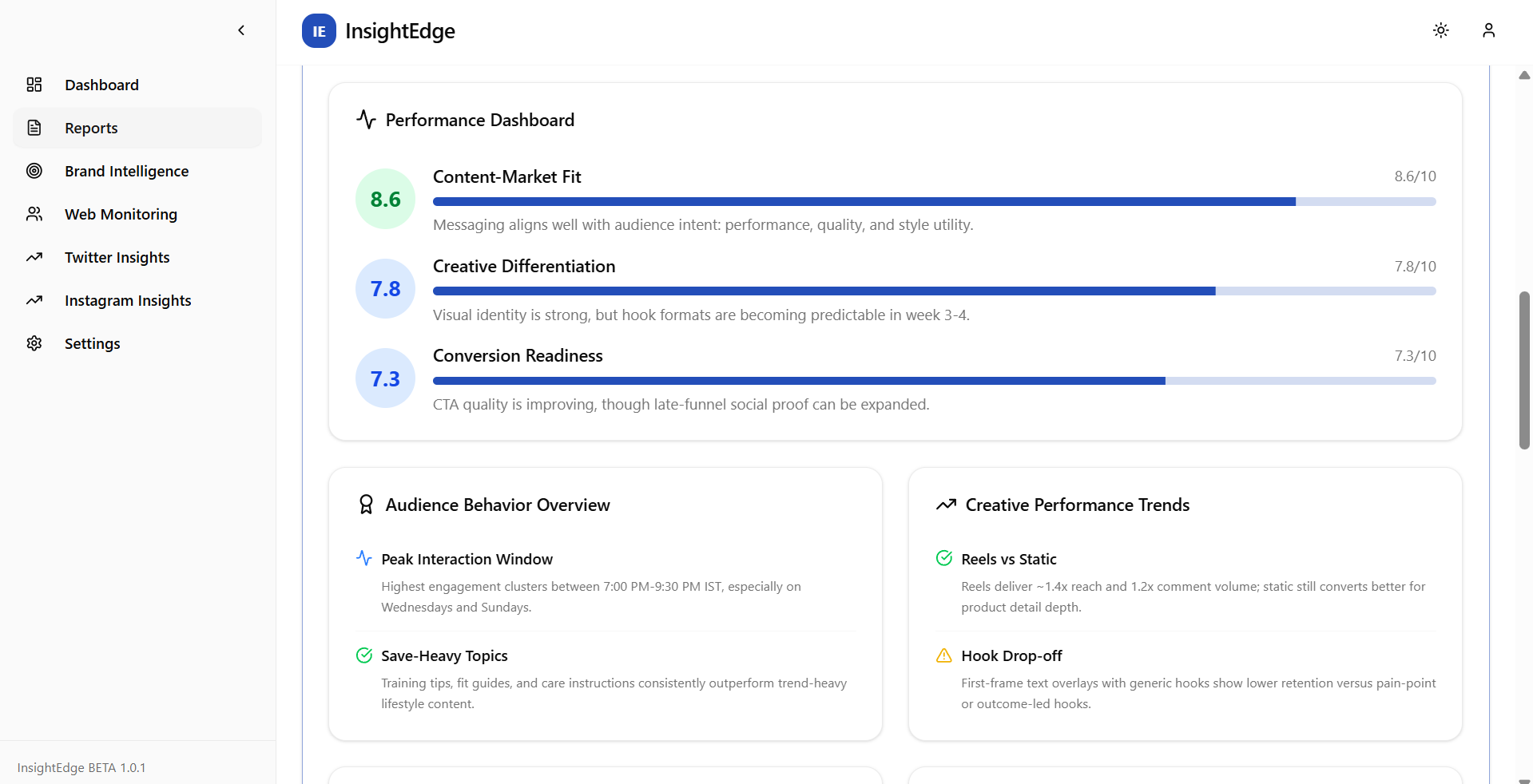
Task: Click the warning triangle next to Hook Drop-off
Action: [943, 655]
